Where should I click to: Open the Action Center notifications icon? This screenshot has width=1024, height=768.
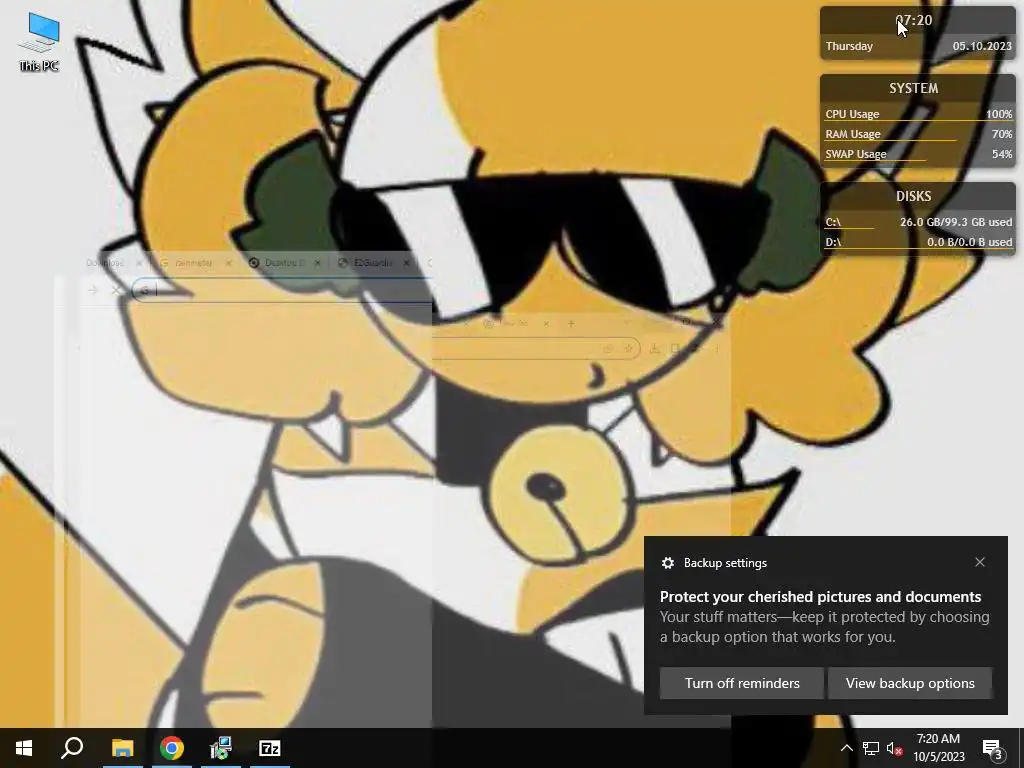pos(993,749)
